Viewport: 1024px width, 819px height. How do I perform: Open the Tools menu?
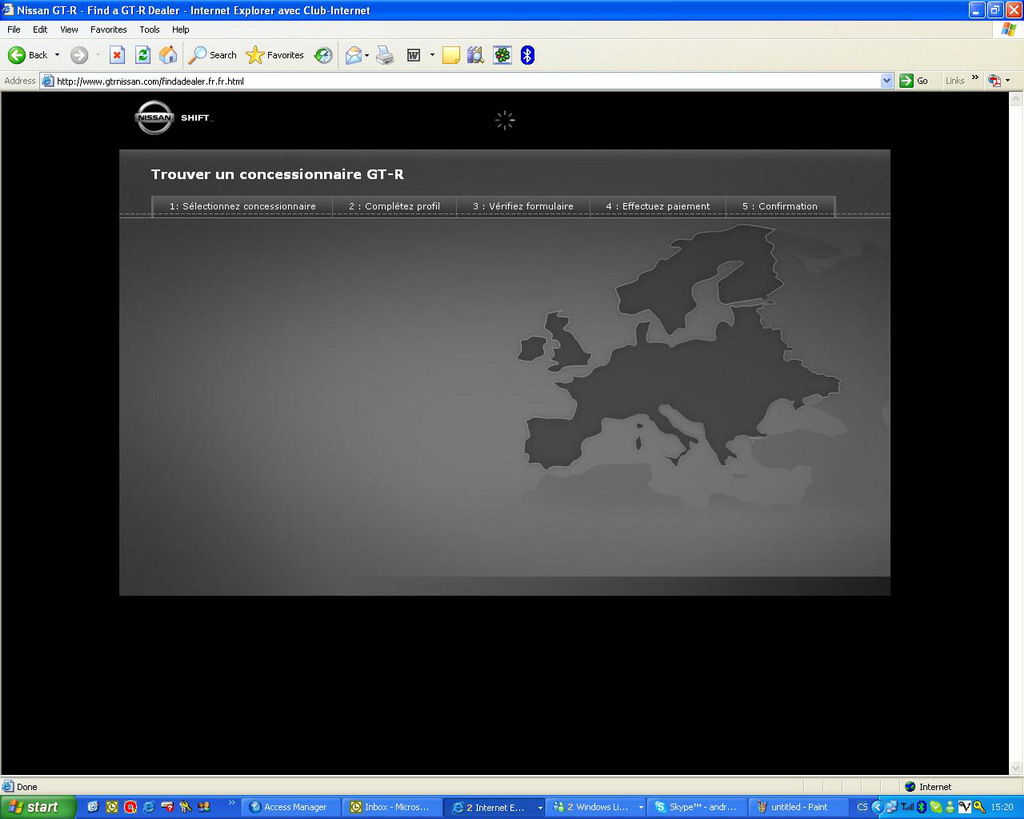[149, 29]
